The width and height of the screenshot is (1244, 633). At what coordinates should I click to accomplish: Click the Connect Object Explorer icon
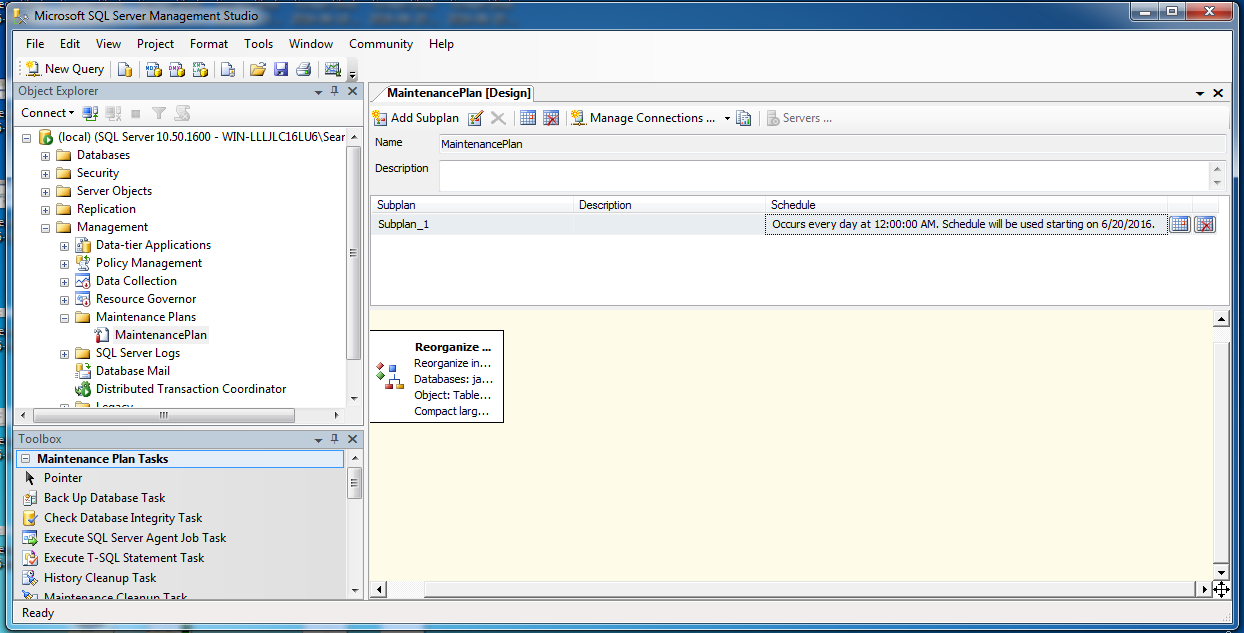tap(90, 113)
